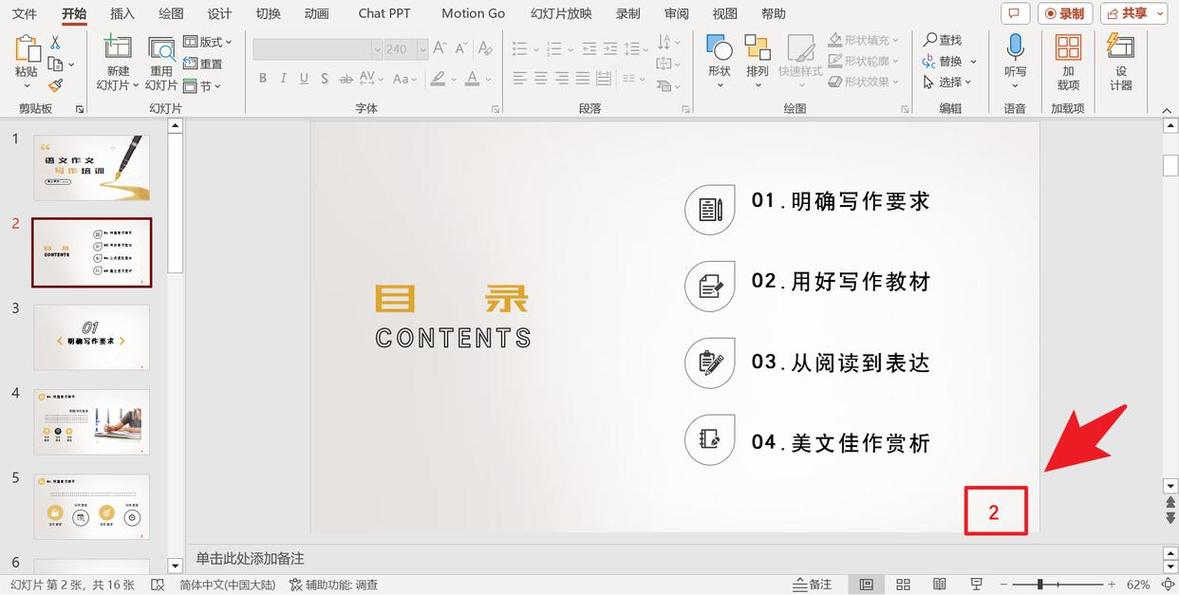Select slide 3 thumbnail in the slide panel
This screenshot has width=1179, height=595.
91,337
